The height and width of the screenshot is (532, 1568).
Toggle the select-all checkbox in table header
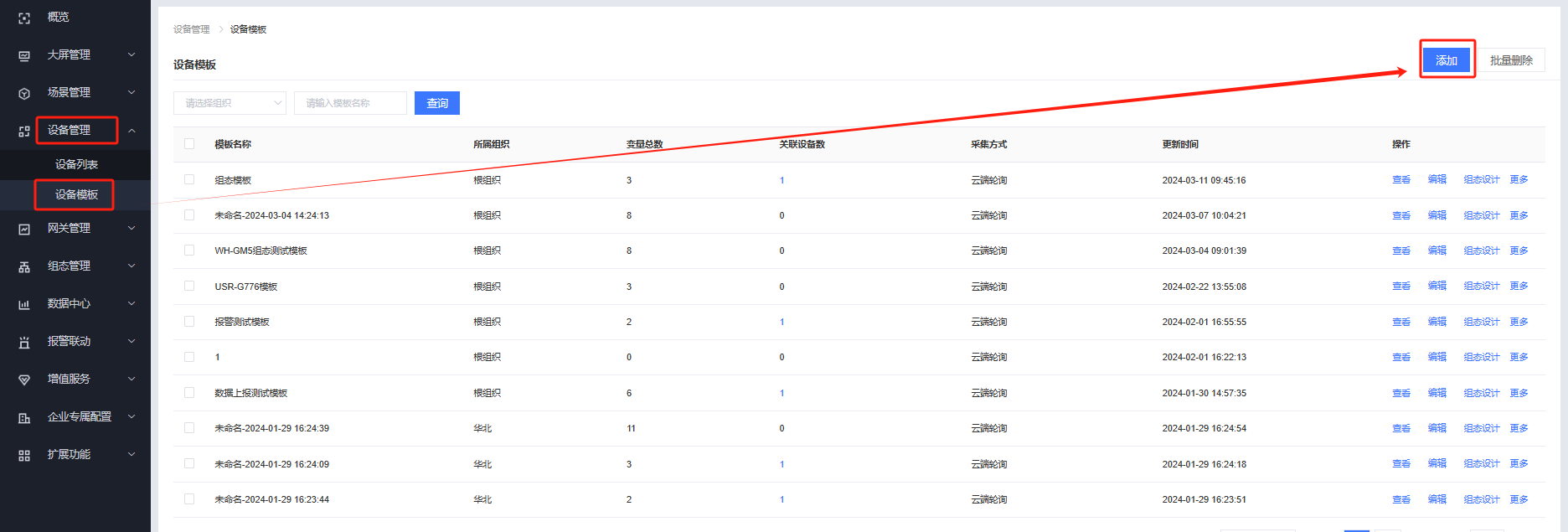click(189, 144)
